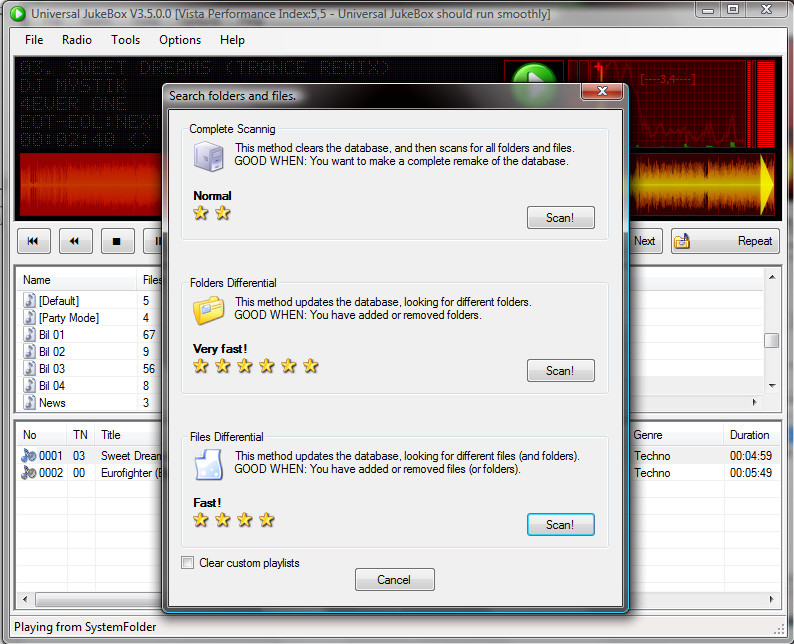794x644 pixels.
Task: Click the track 0002 music icon
Action: [x=29, y=472]
